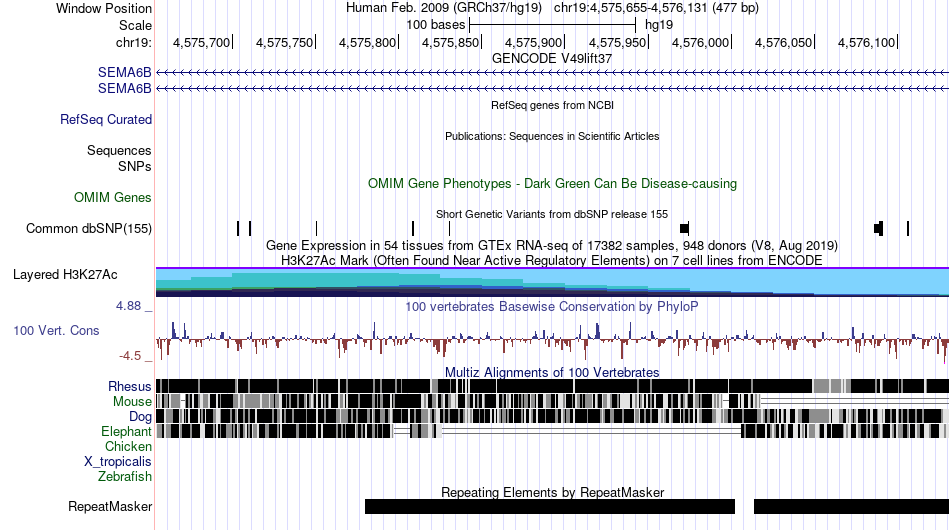
Task: Click the Rhesus alignment label
Action: (129, 386)
